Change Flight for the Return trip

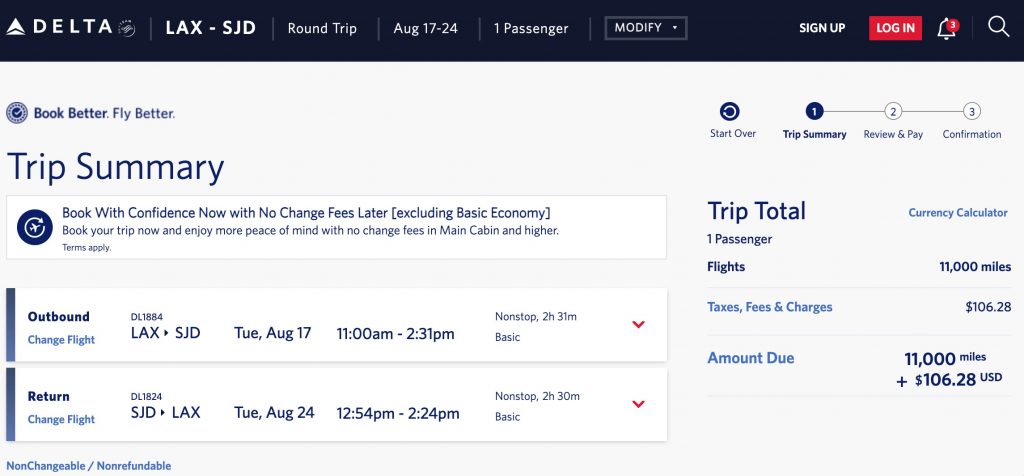(61, 420)
